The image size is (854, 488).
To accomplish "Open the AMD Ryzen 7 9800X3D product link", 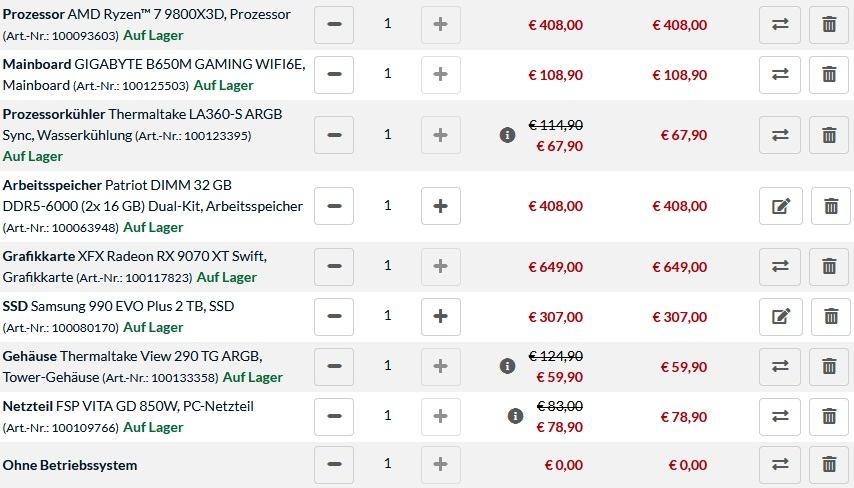I will tap(179, 15).
